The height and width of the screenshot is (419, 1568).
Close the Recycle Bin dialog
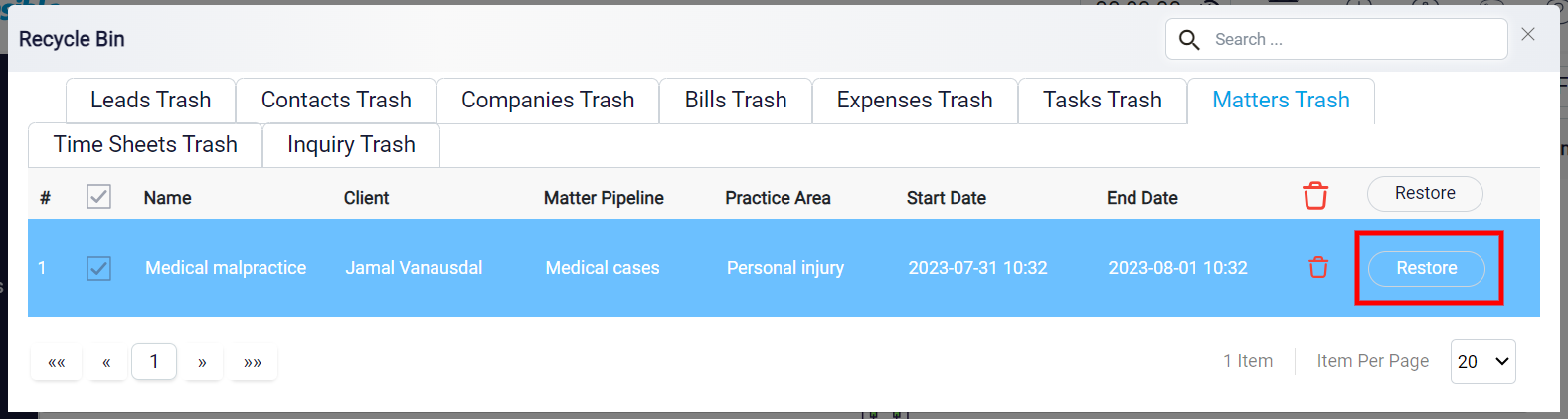point(1528,35)
